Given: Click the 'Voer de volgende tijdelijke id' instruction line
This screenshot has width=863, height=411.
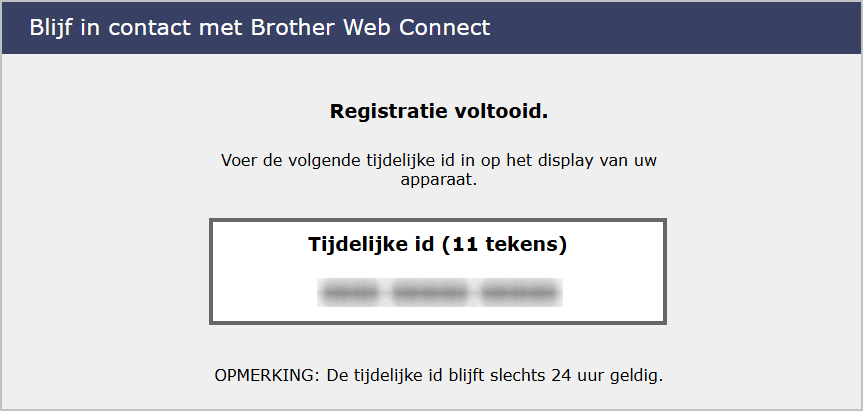Looking at the screenshot, I should 438,160.
